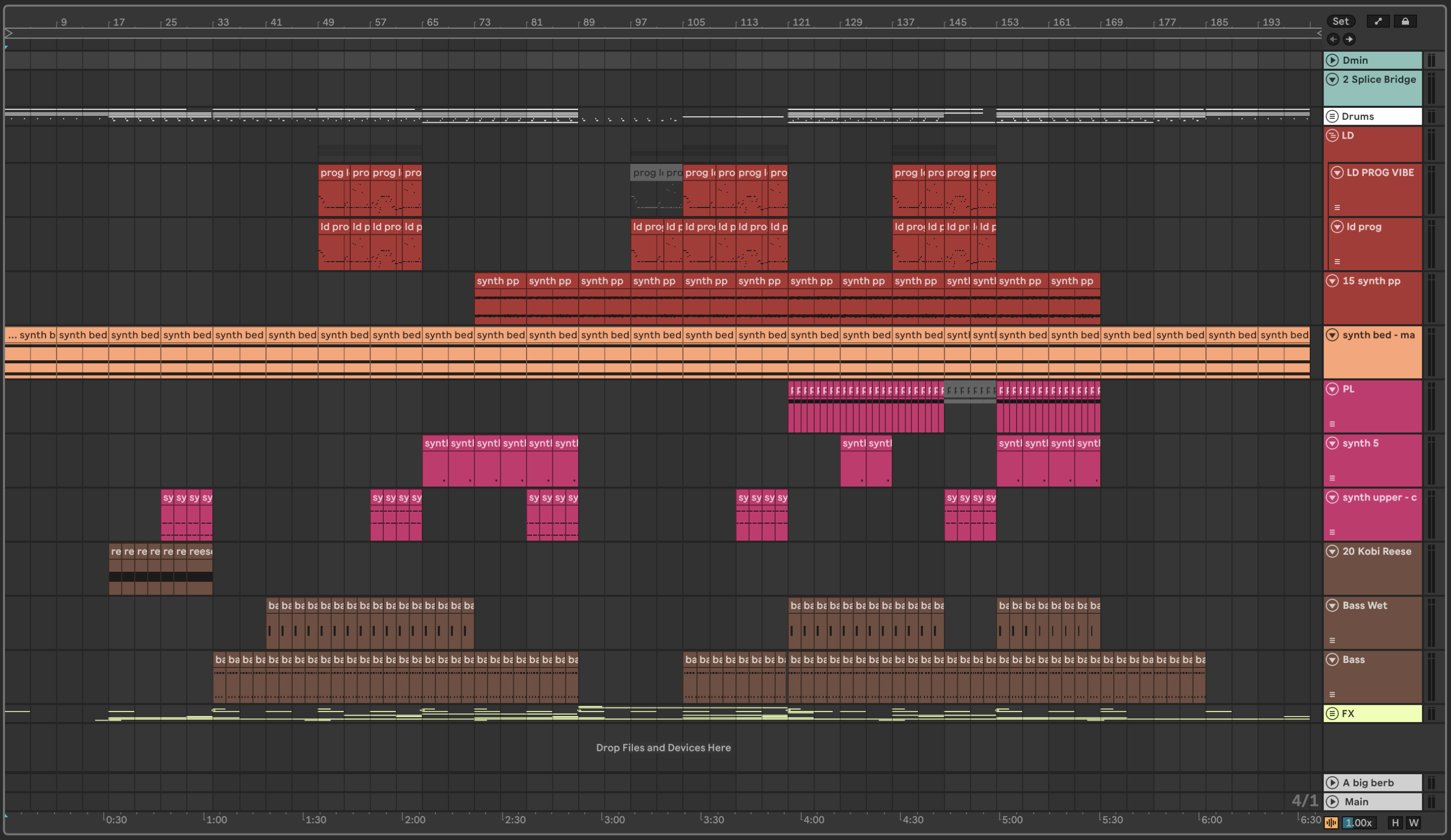Click the W optimize width button
1451x840 pixels.
click(x=1413, y=823)
